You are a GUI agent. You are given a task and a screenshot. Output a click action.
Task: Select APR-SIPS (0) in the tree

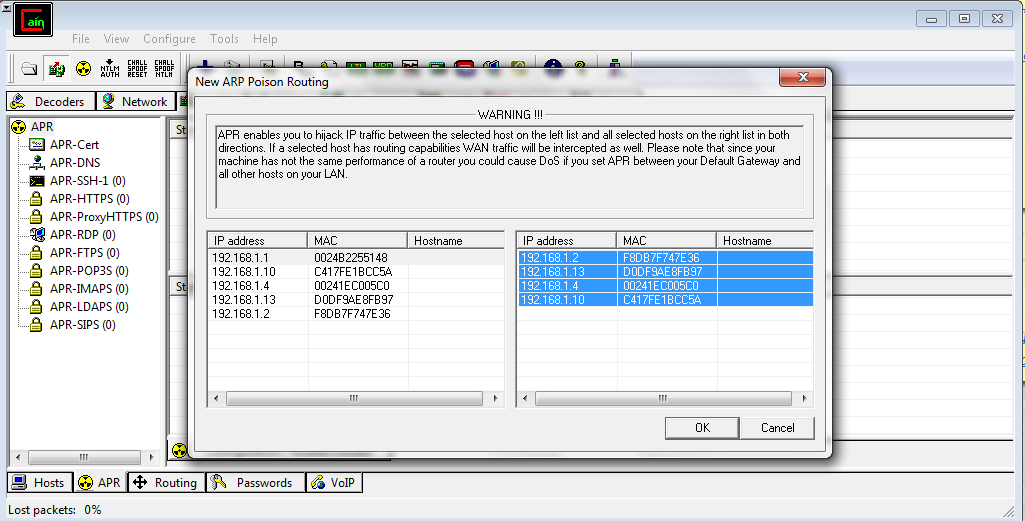pyautogui.click(x=82, y=325)
